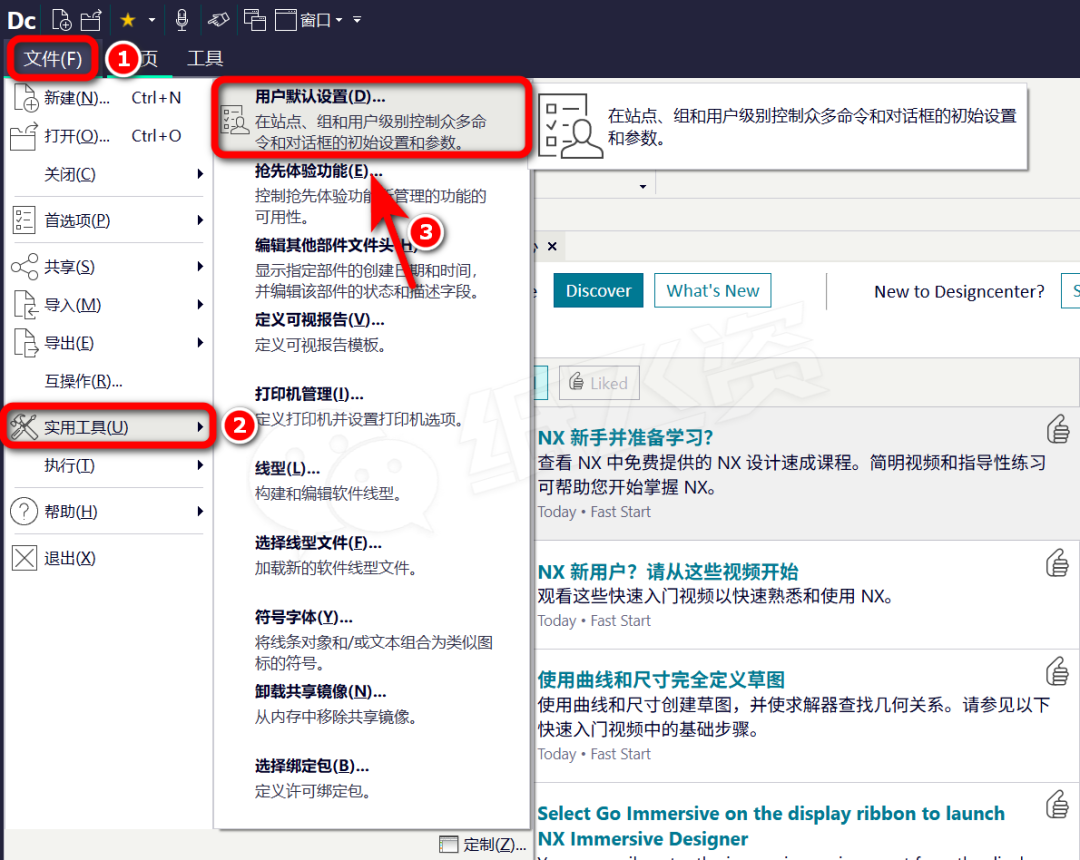Click the microphone voice command icon
The height and width of the screenshot is (860, 1080).
(x=182, y=19)
